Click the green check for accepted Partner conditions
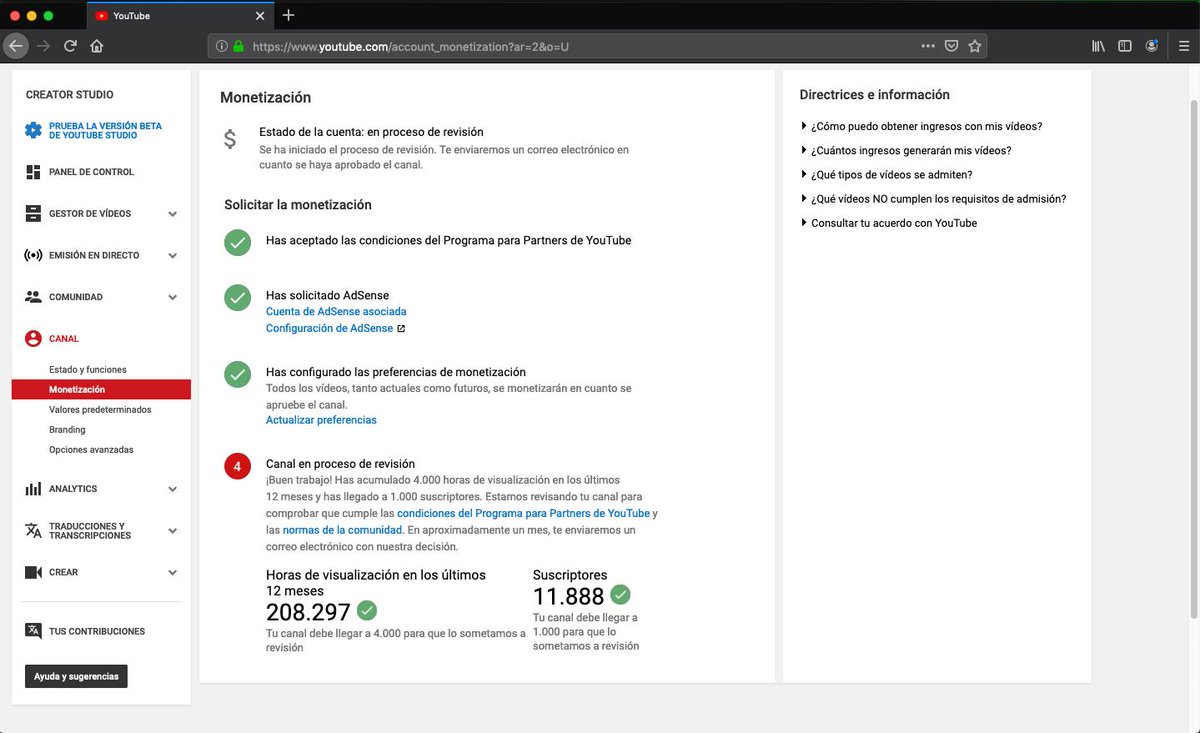Screen dimensions: 1200x733 tap(237, 242)
